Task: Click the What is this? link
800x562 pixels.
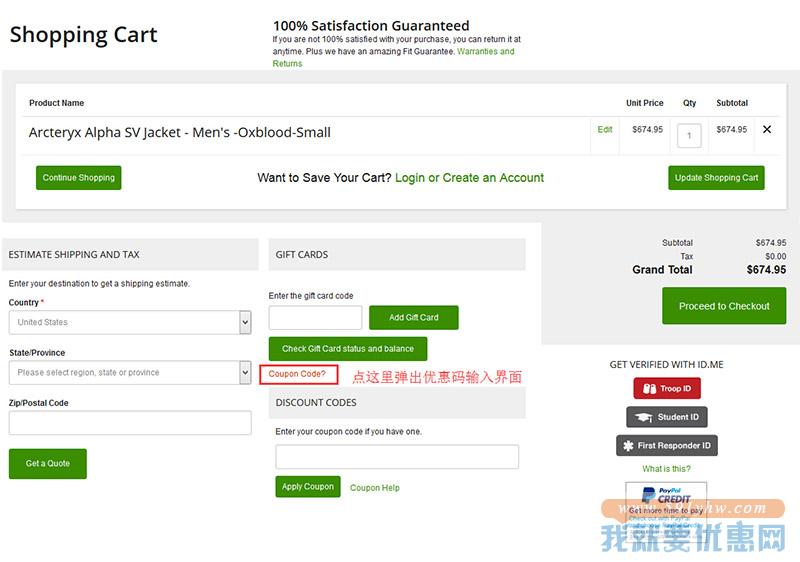Action: 666,469
